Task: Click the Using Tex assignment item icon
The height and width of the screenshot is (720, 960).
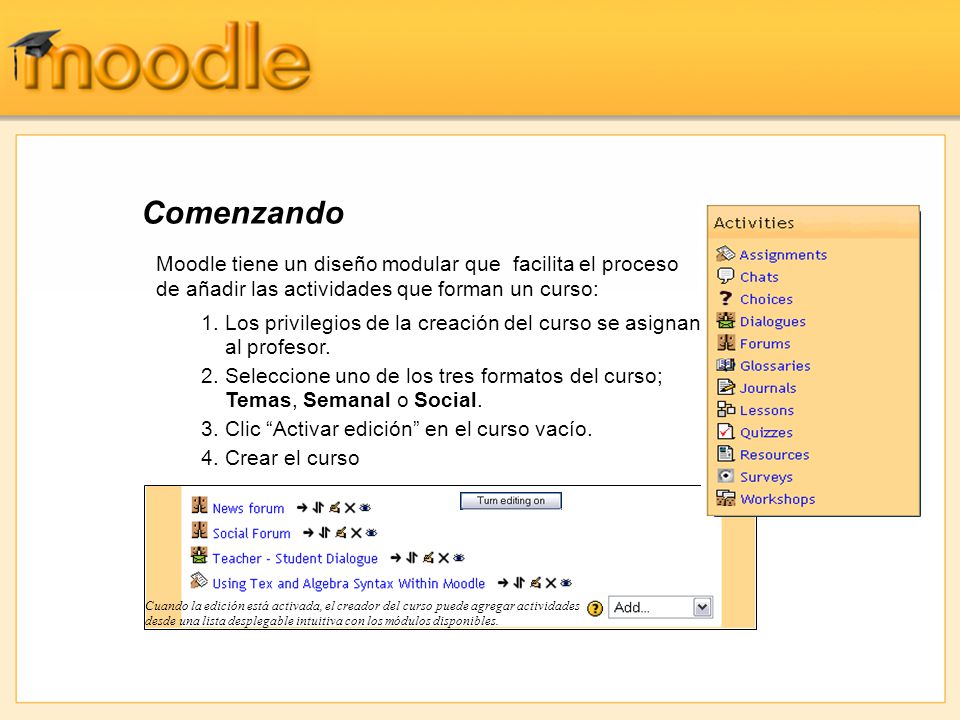Action: pyautogui.click(x=199, y=580)
